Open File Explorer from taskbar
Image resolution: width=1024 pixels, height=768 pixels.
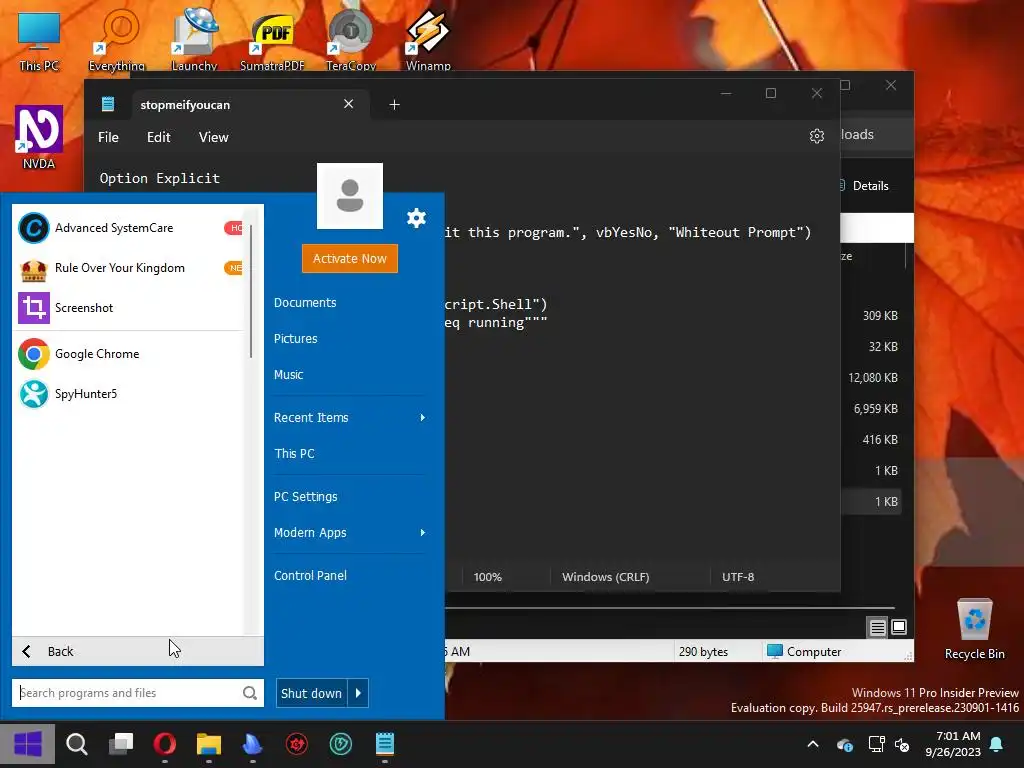coord(209,744)
